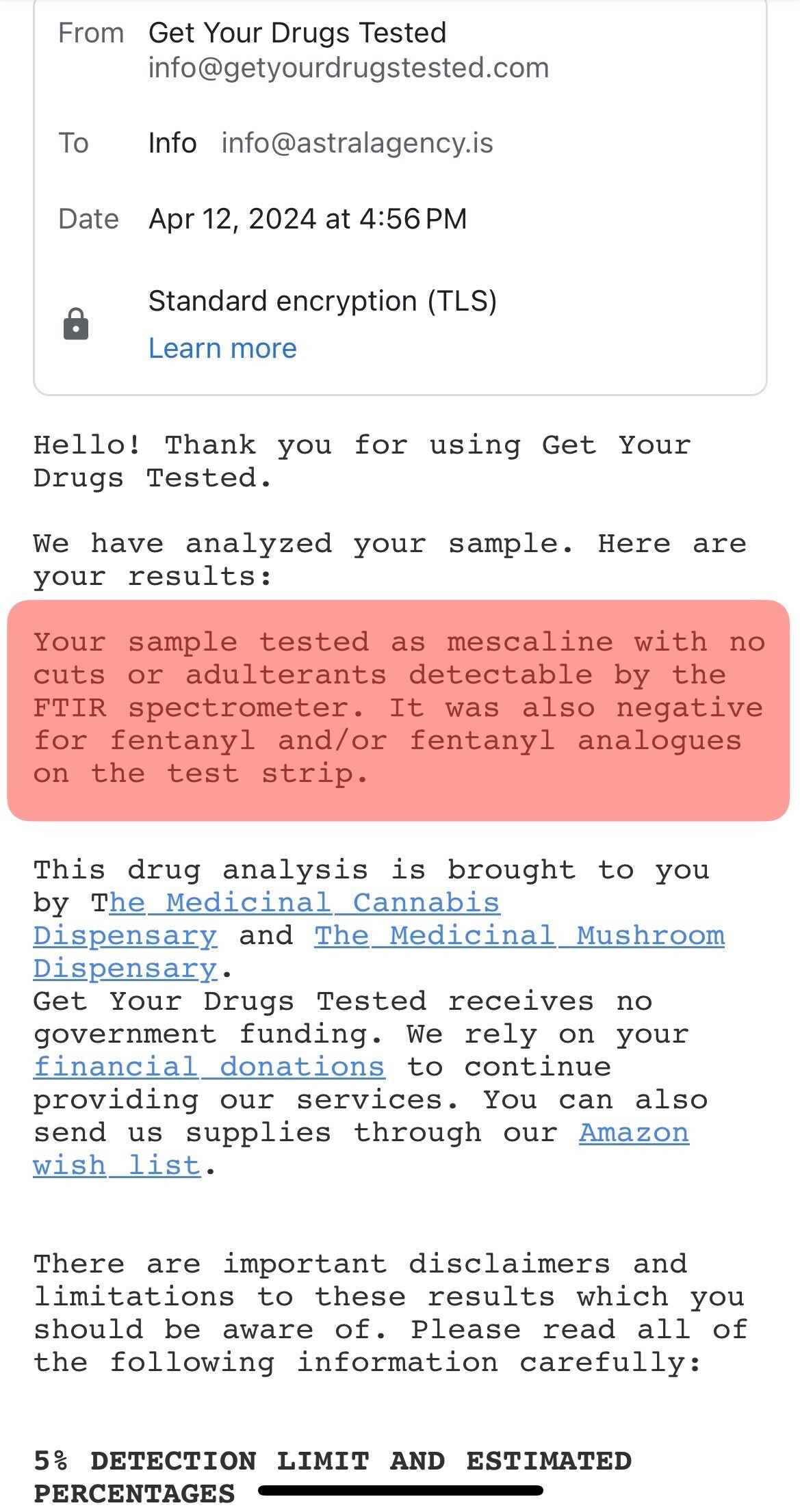
Task: Tap the Date field label
Action: click(88, 219)
